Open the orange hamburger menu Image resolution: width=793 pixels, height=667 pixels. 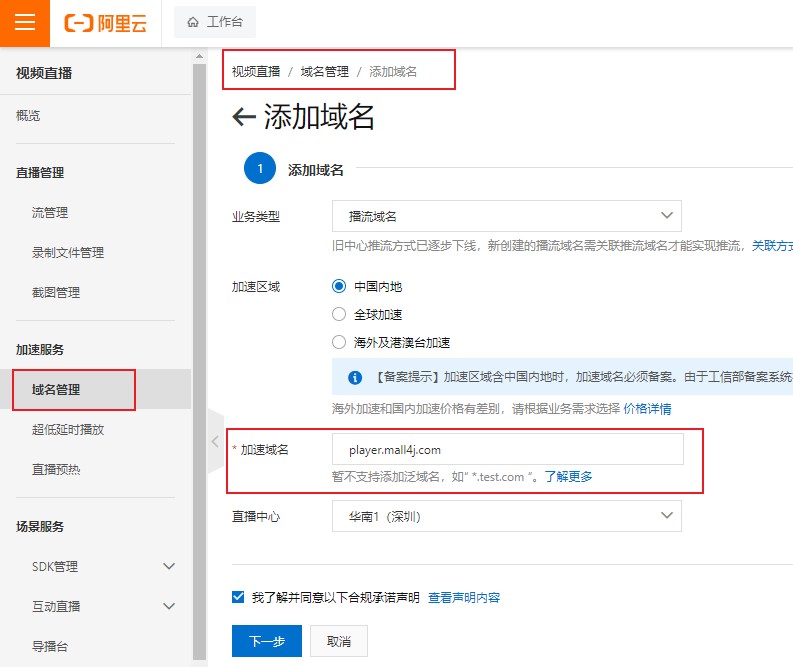click(x=24, y=23)
